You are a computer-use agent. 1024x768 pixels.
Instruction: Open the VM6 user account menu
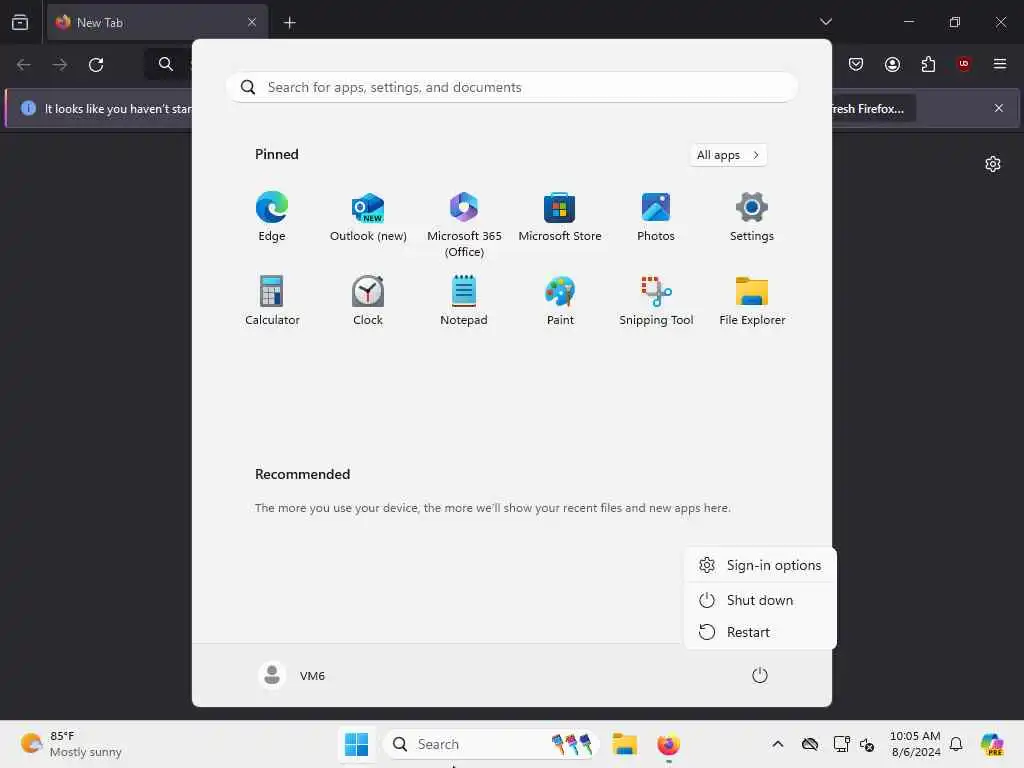292,675
